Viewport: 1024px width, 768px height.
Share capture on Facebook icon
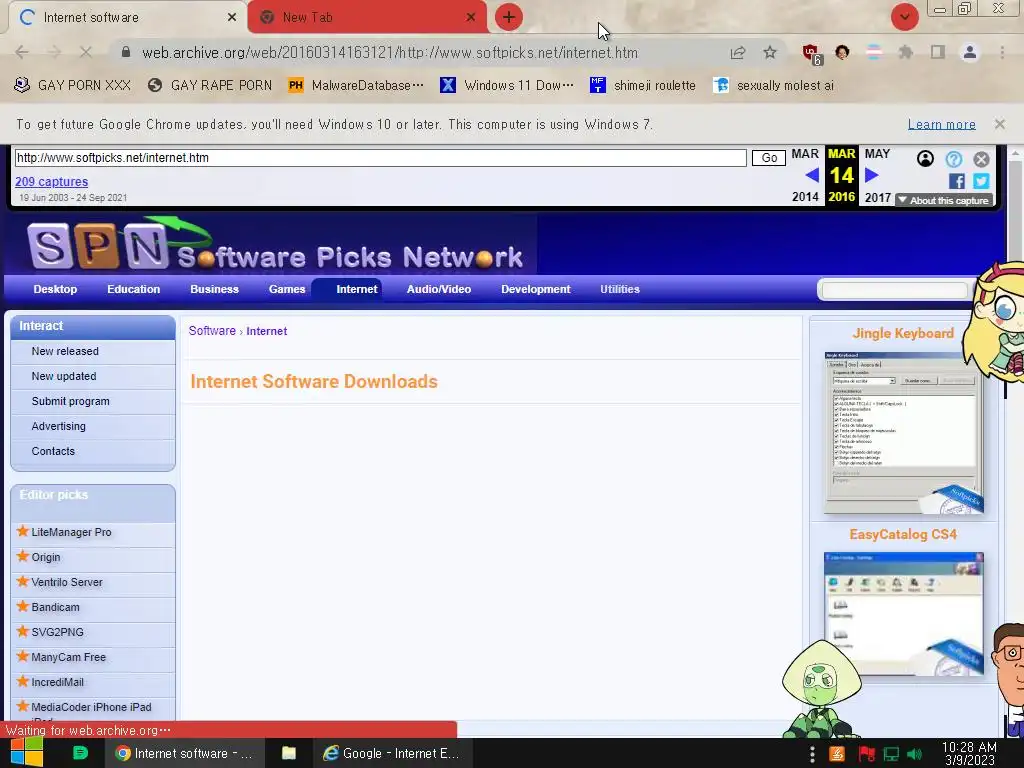pos(957,181)
